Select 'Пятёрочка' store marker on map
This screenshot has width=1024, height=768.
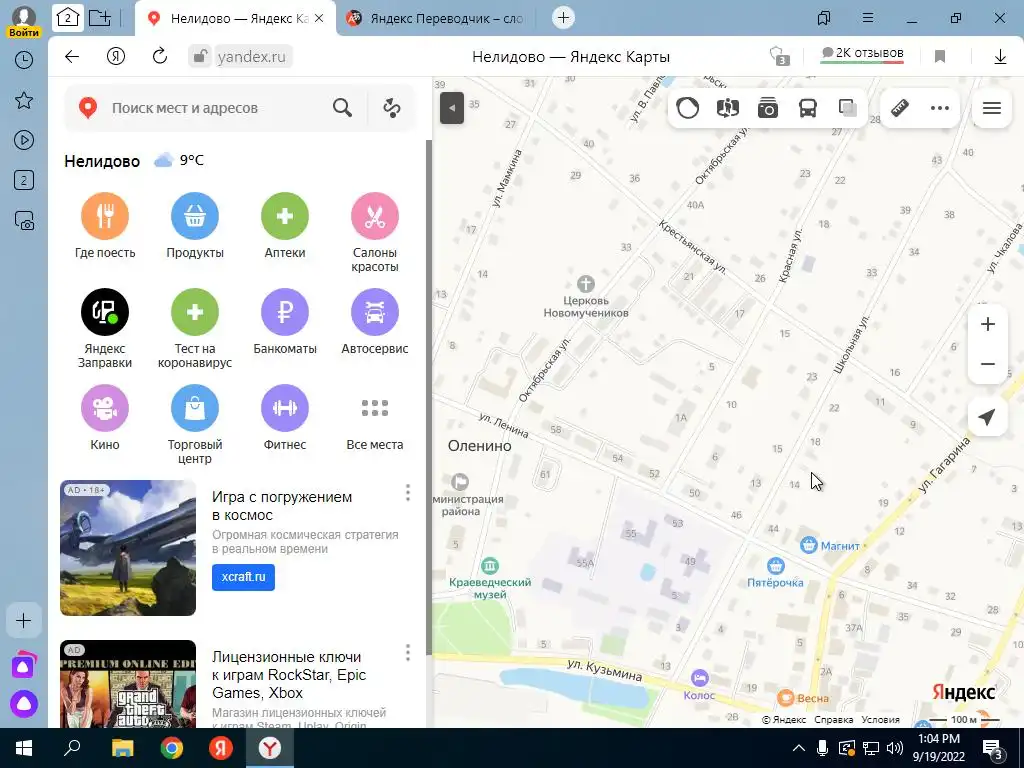coord(775,566)
